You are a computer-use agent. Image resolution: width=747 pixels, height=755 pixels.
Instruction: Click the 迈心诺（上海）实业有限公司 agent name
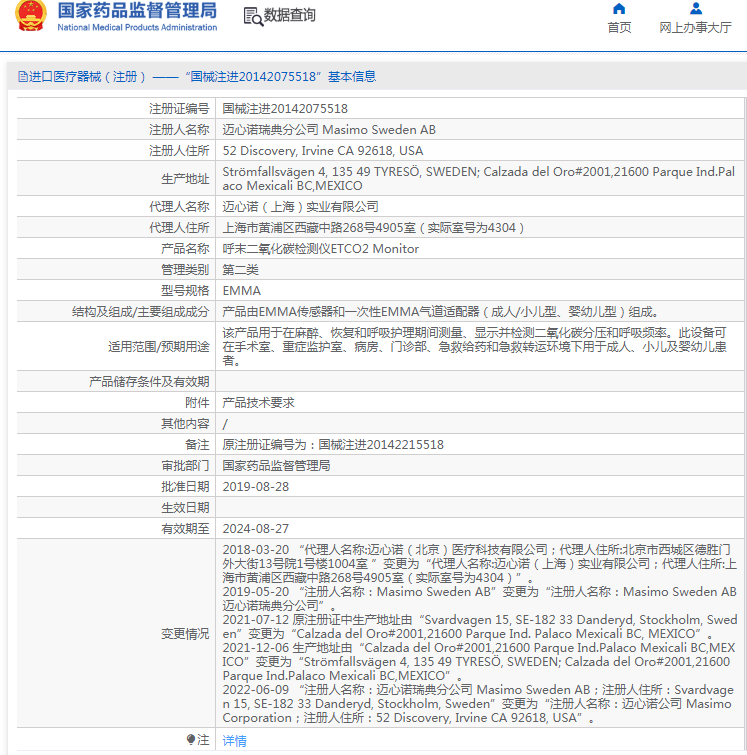point(300,206)
